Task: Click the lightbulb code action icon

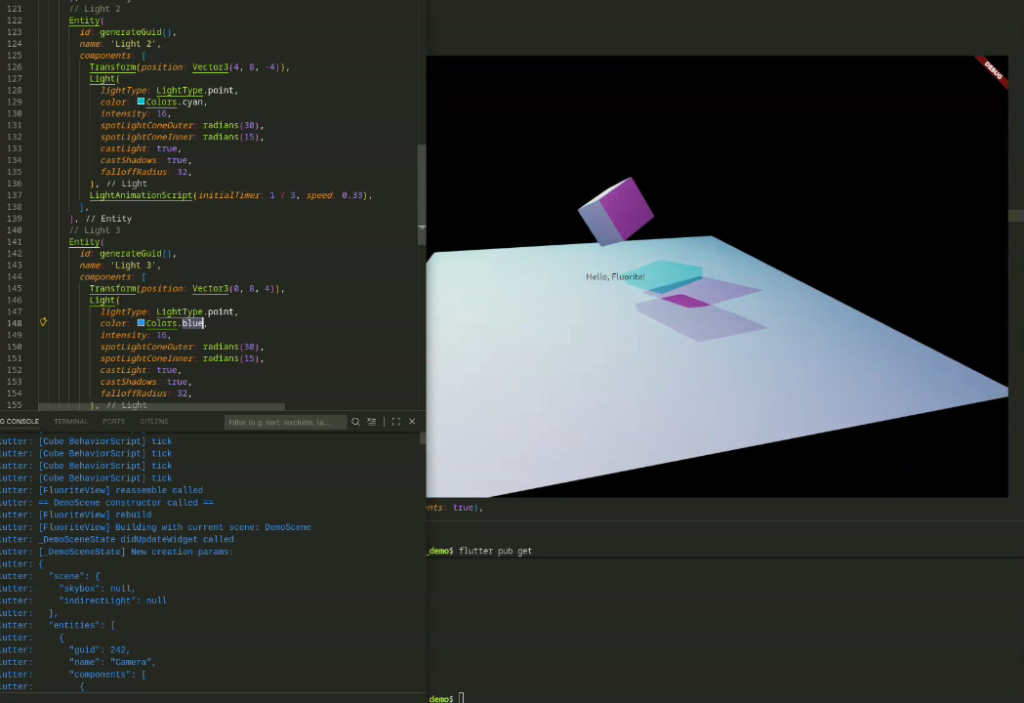Action: [x=43, y=322]
